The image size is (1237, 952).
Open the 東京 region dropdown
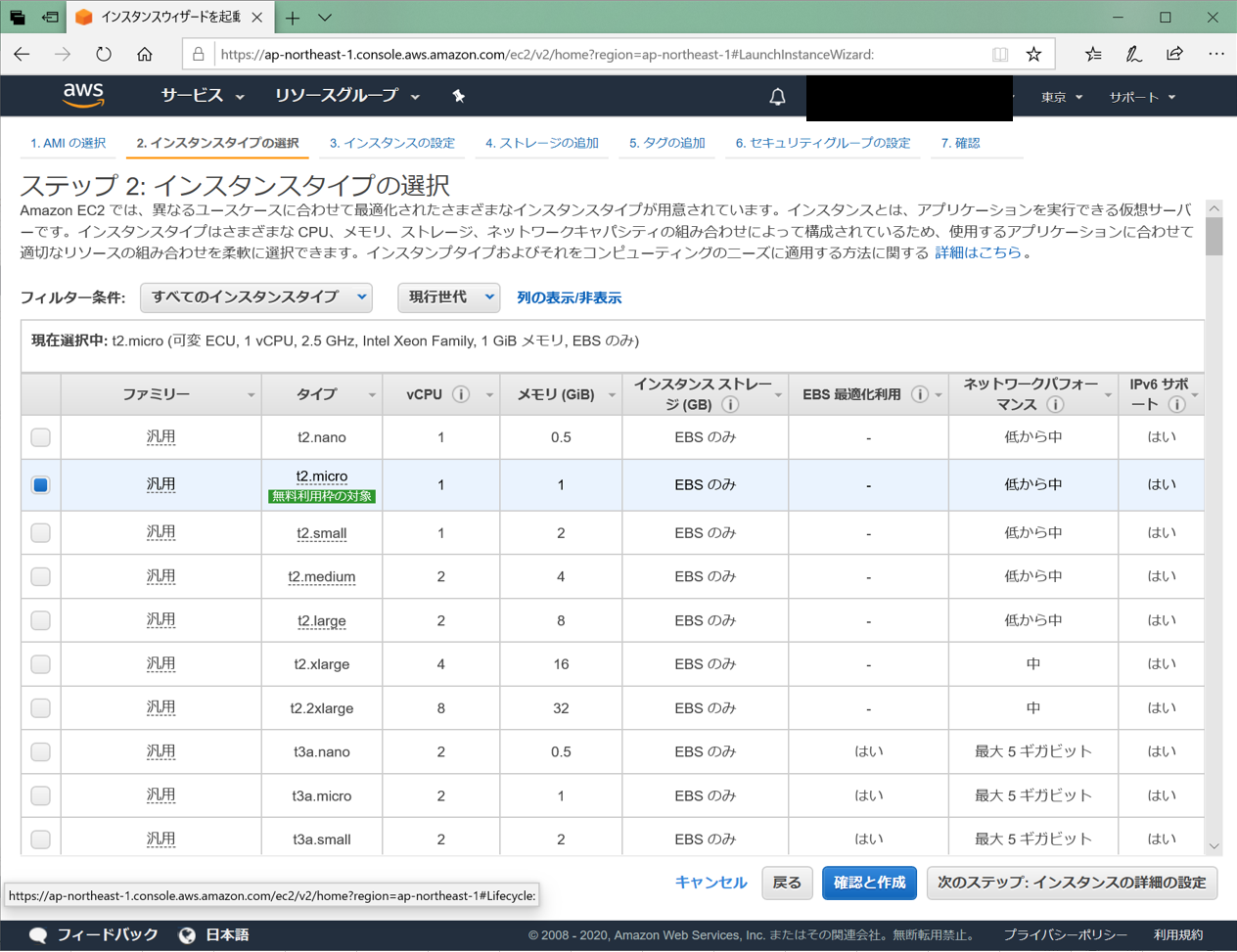(1062, 97)
